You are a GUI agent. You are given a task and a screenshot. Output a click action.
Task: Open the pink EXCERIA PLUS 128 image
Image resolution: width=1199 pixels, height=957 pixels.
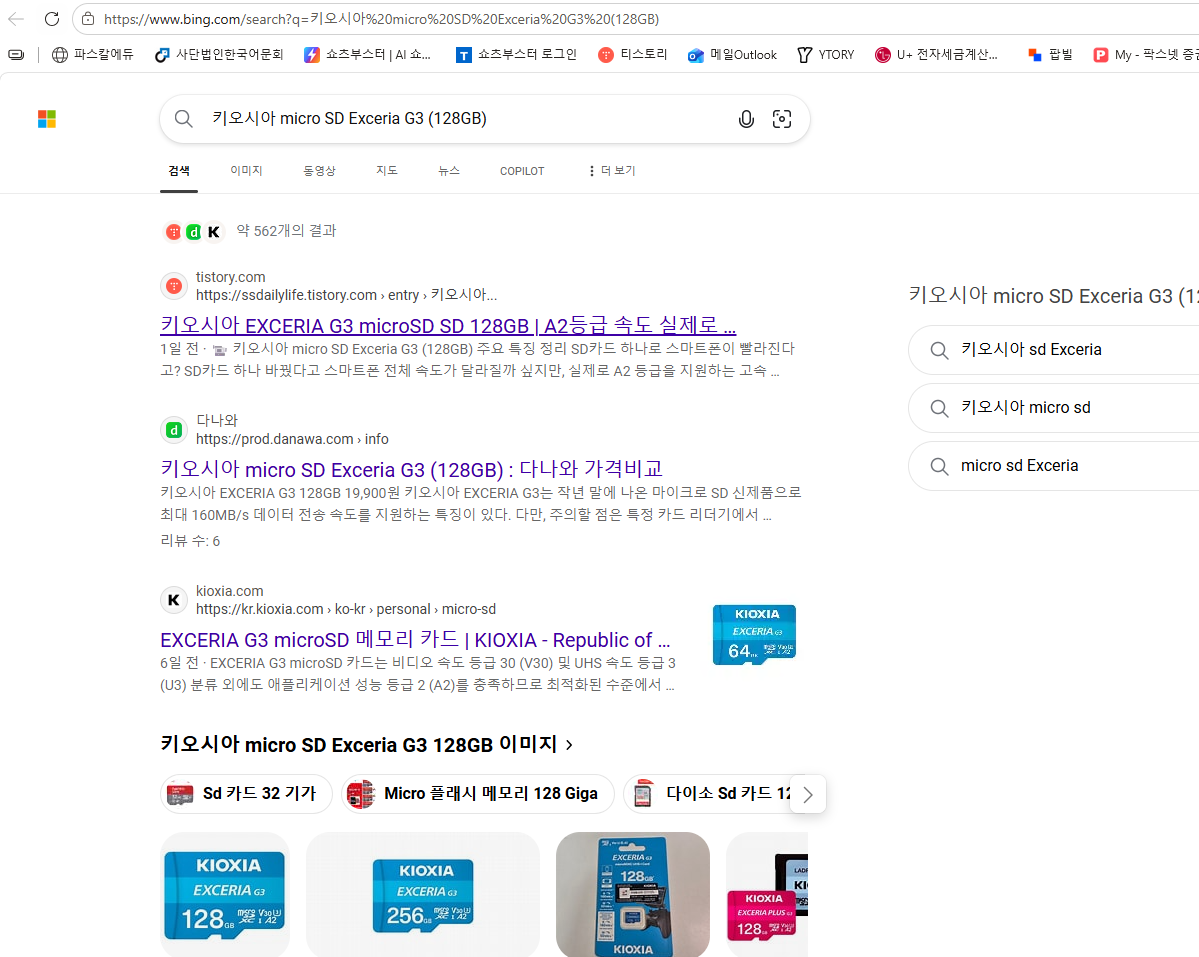[767, 894]
